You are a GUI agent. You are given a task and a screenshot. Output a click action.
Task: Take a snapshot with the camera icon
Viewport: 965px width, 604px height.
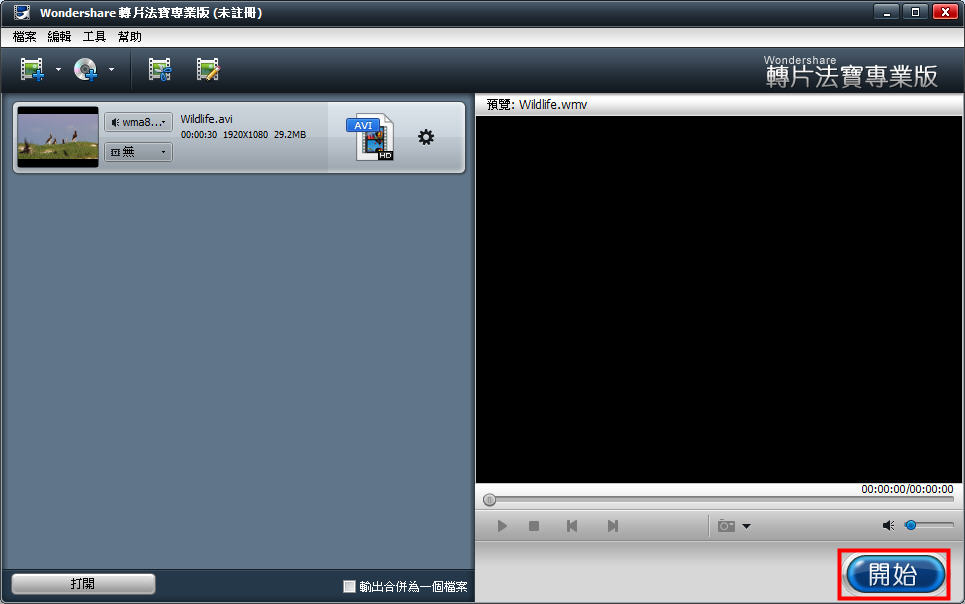[726, 526]
